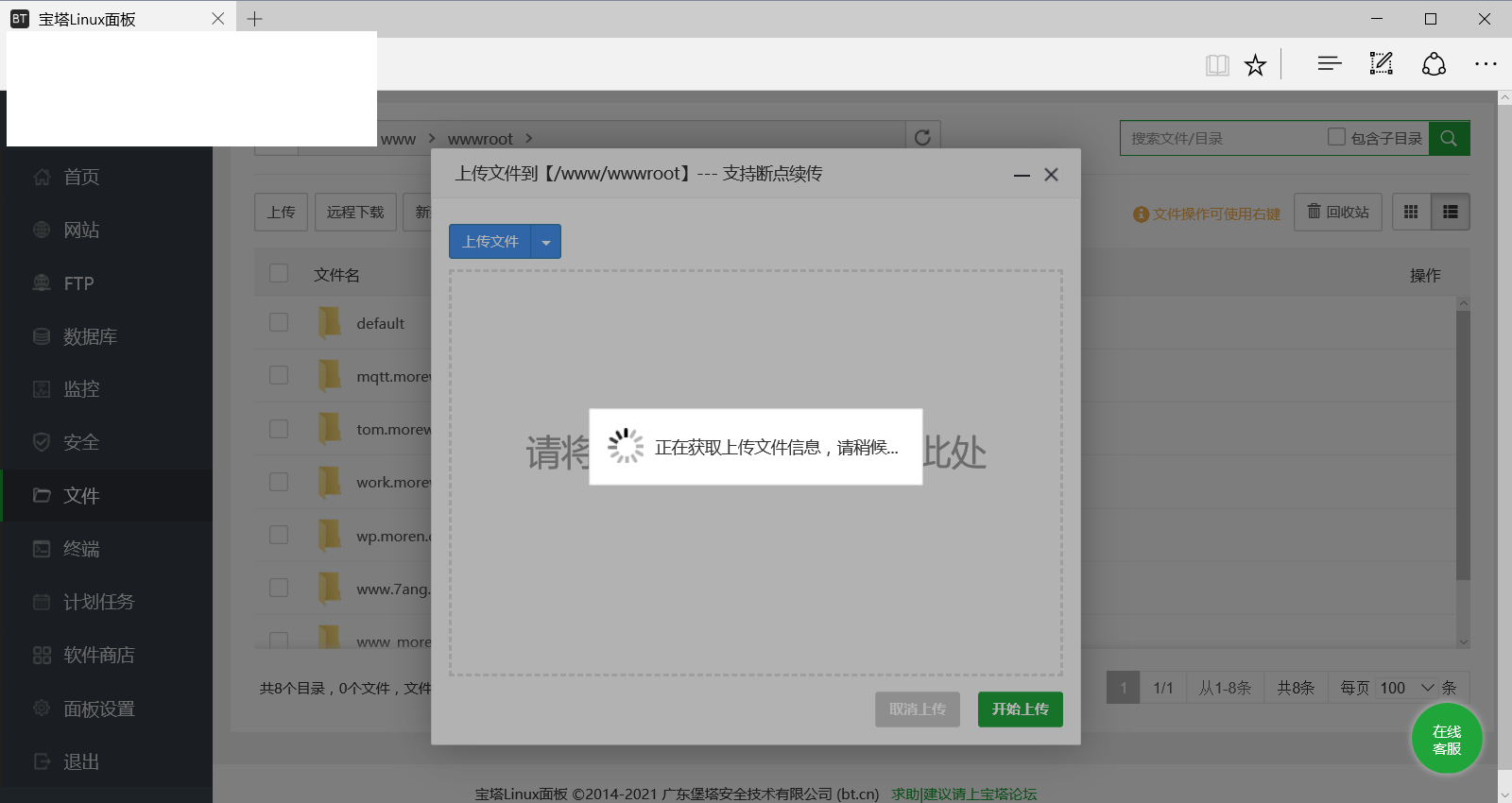The height and width of the screenshot is (803, 1512).
Task: Check the default folder row checkbox
Action: point(279,322)
